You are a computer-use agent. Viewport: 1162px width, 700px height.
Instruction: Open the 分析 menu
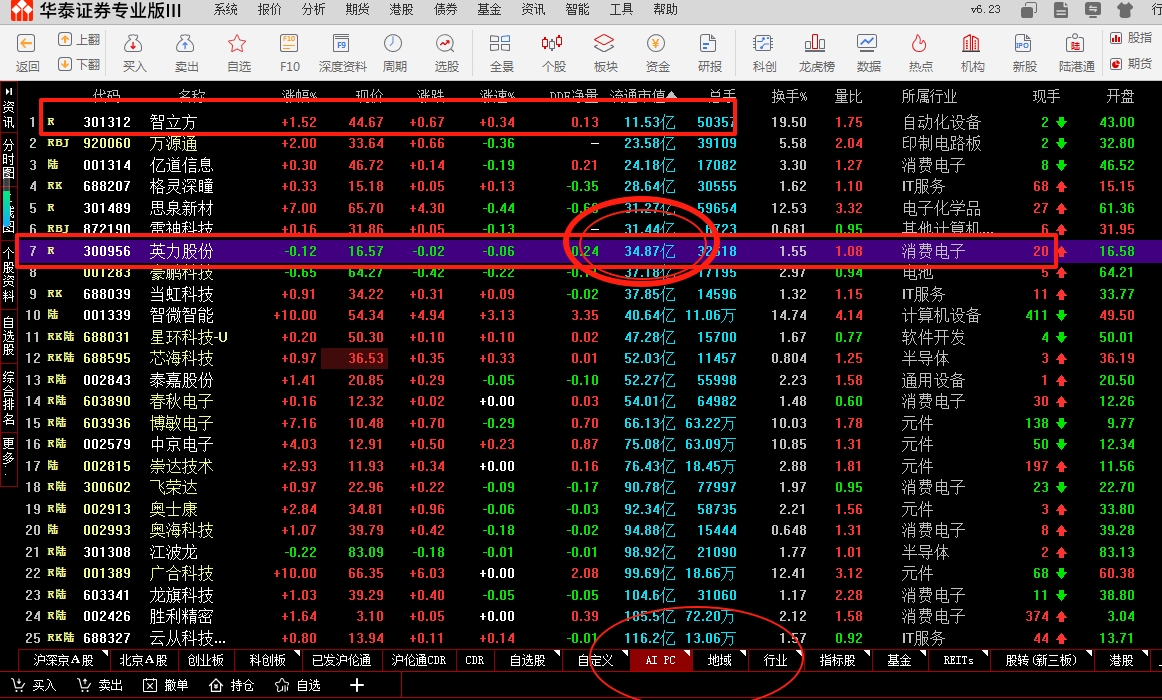(x=313, y=10)
